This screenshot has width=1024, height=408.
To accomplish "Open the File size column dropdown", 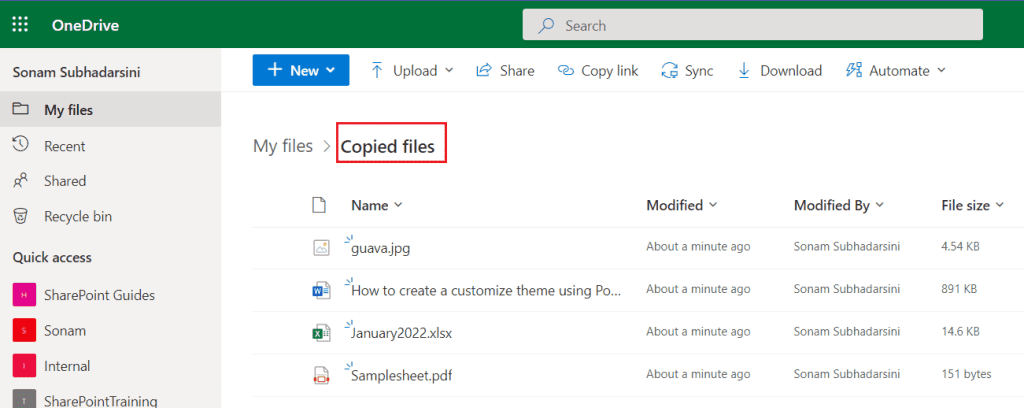I will pos(972,206).
